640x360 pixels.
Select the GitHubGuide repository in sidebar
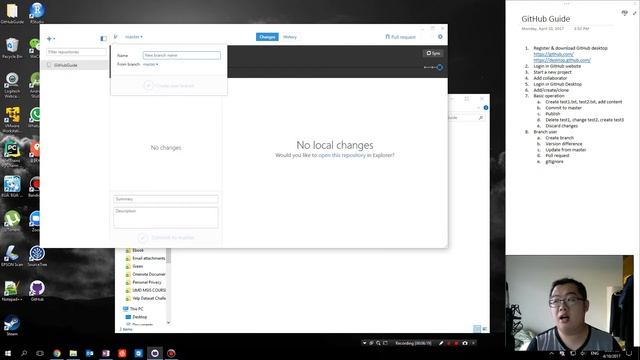click(x=74, y=65)
